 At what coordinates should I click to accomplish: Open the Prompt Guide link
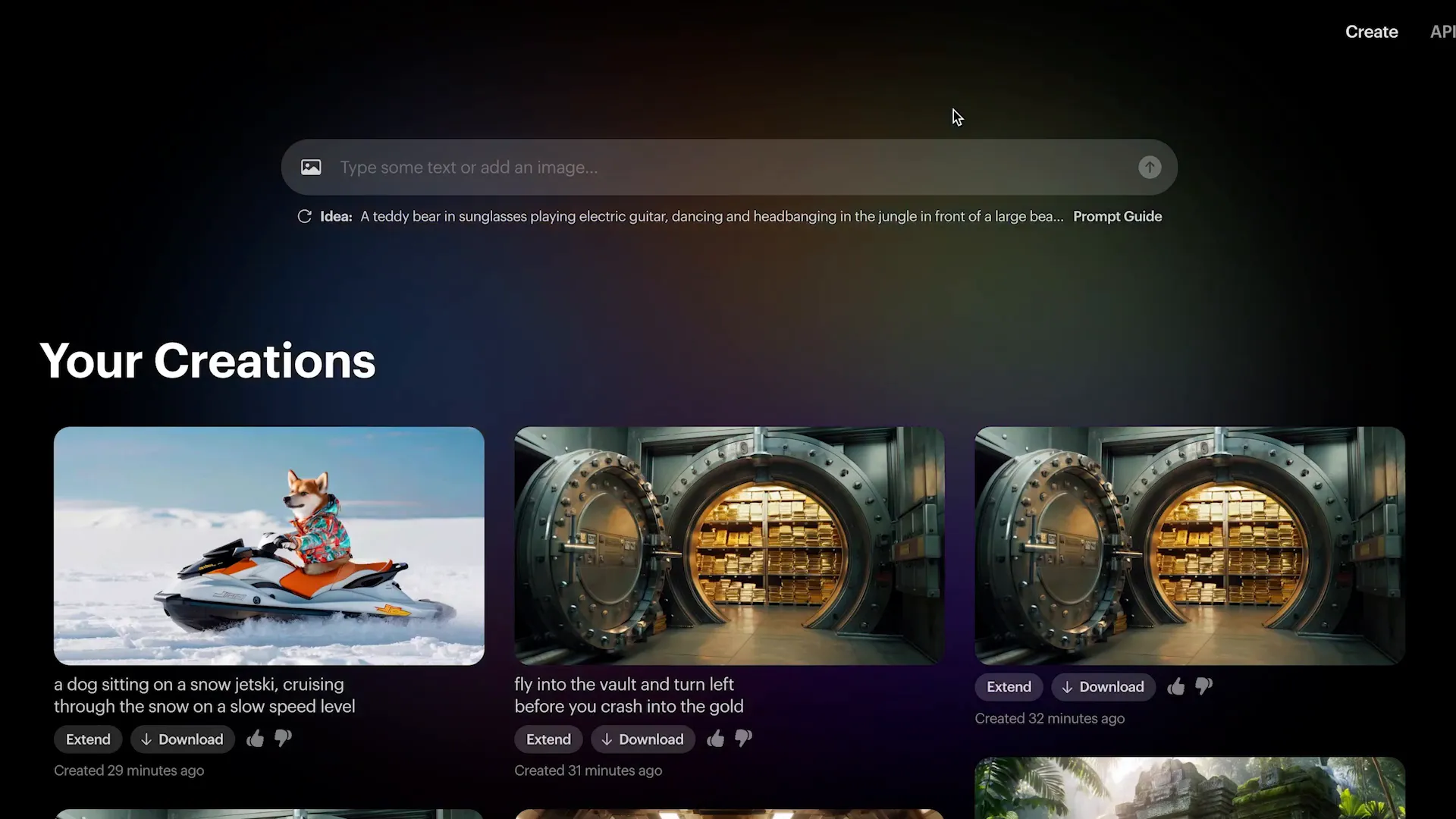click(1117, 217)
